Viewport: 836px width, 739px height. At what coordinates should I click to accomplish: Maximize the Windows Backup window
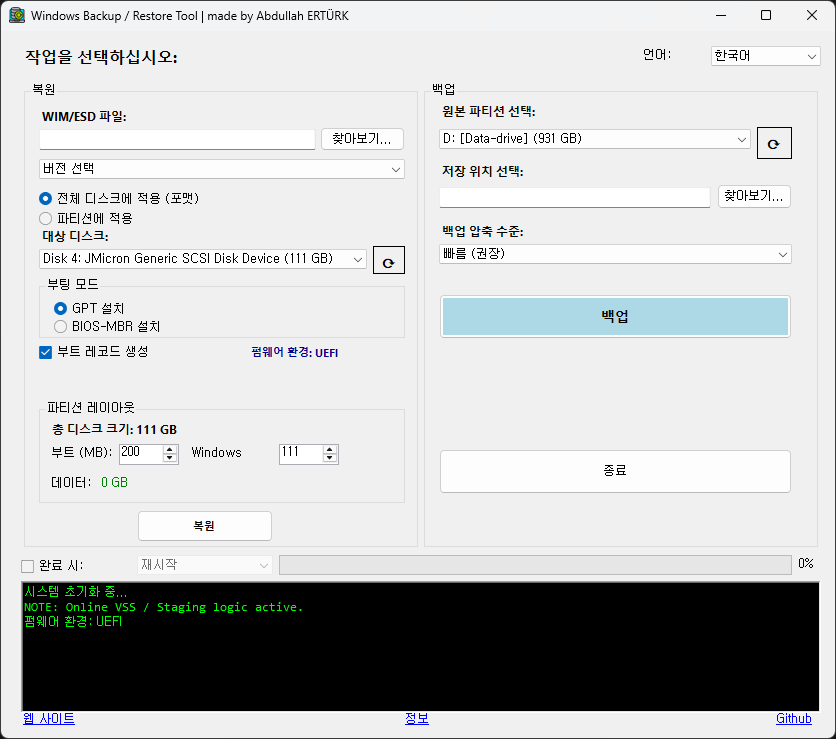coord(766,15)
